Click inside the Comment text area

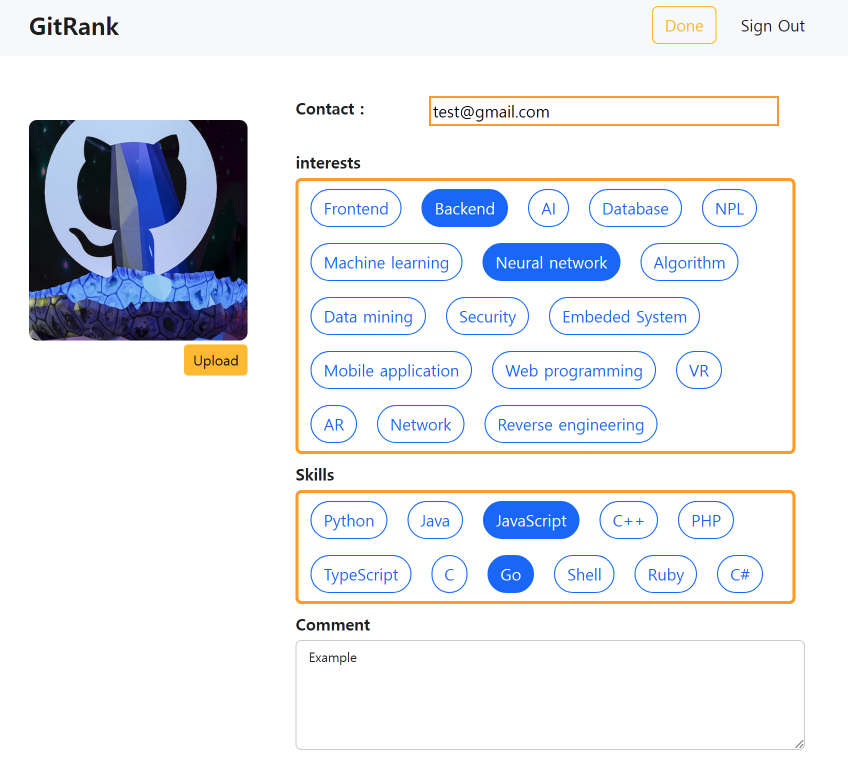click(x=549, y=694)
